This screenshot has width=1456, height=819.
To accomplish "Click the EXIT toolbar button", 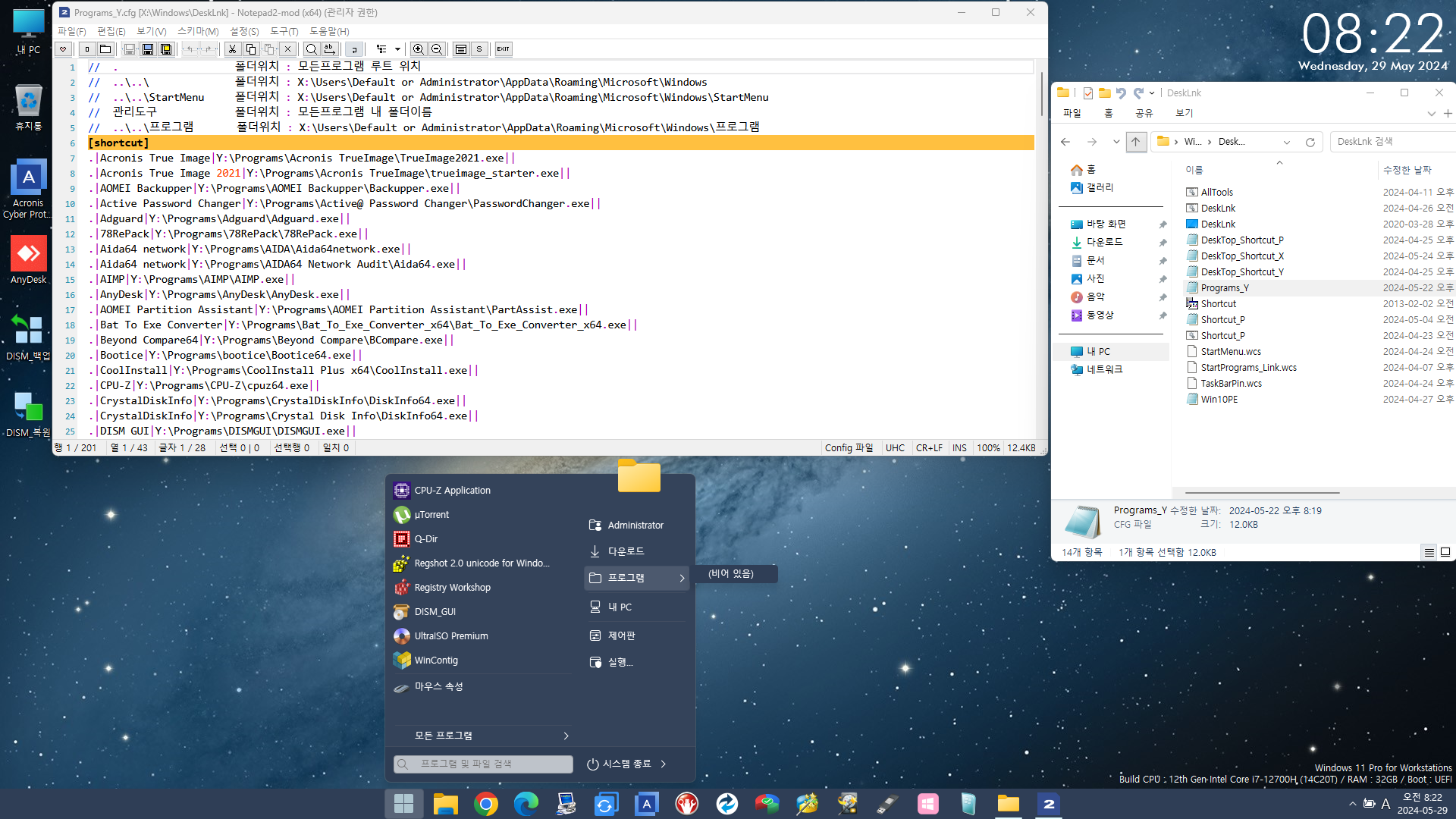I will pyautogui.click(x=504, y=49).
